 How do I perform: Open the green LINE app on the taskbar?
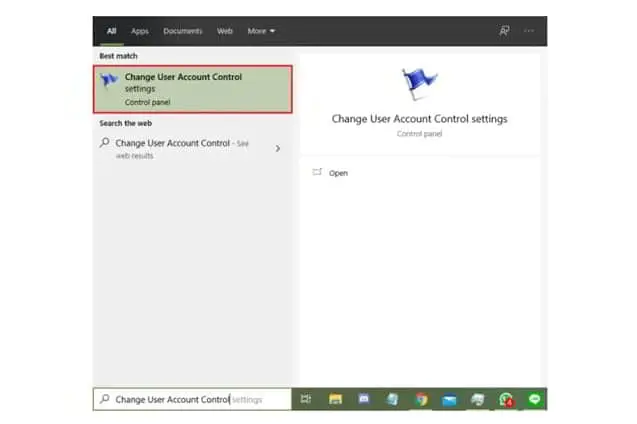535,399
